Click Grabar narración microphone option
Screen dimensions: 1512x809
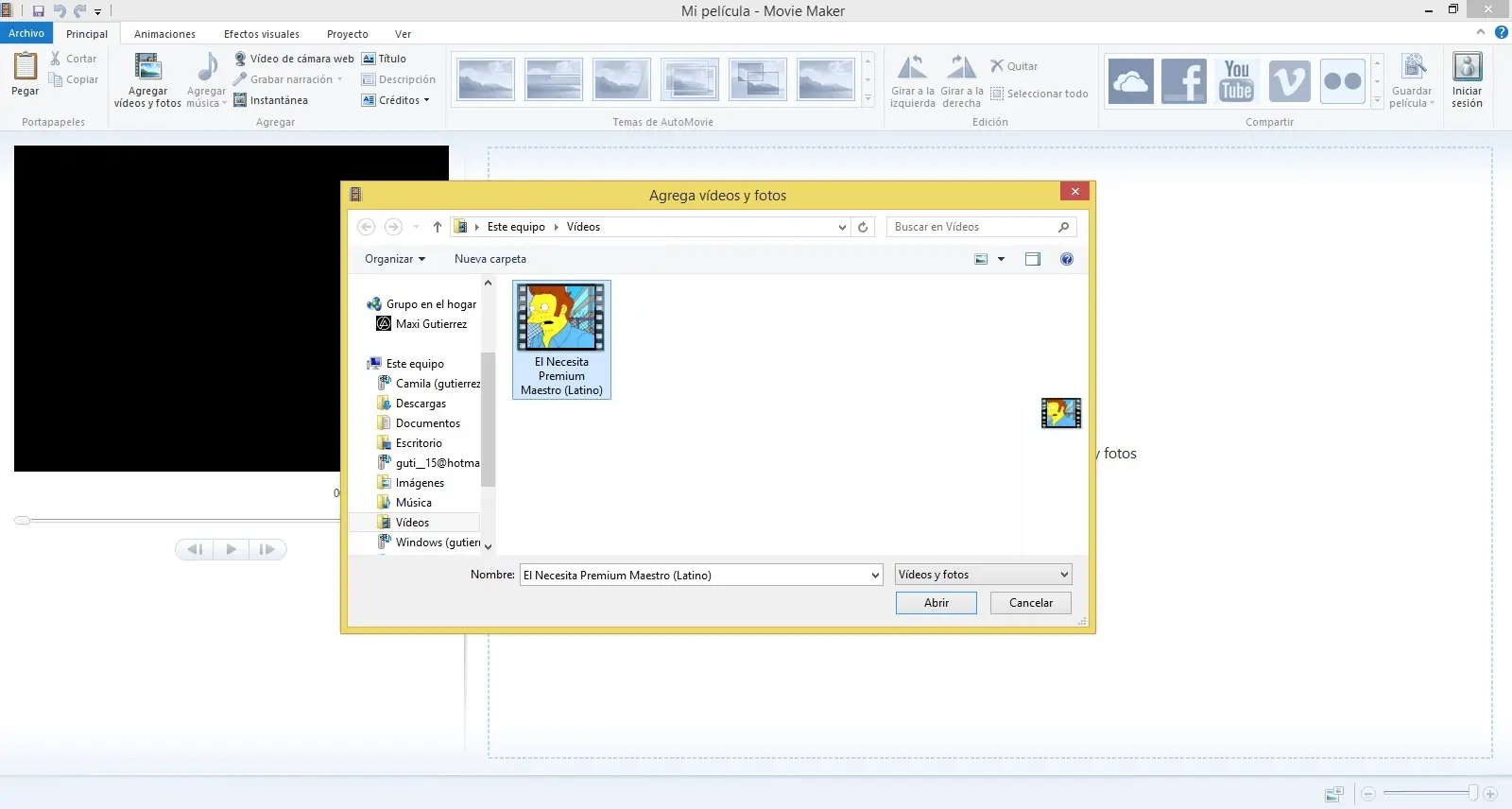(x=288, y=79)
